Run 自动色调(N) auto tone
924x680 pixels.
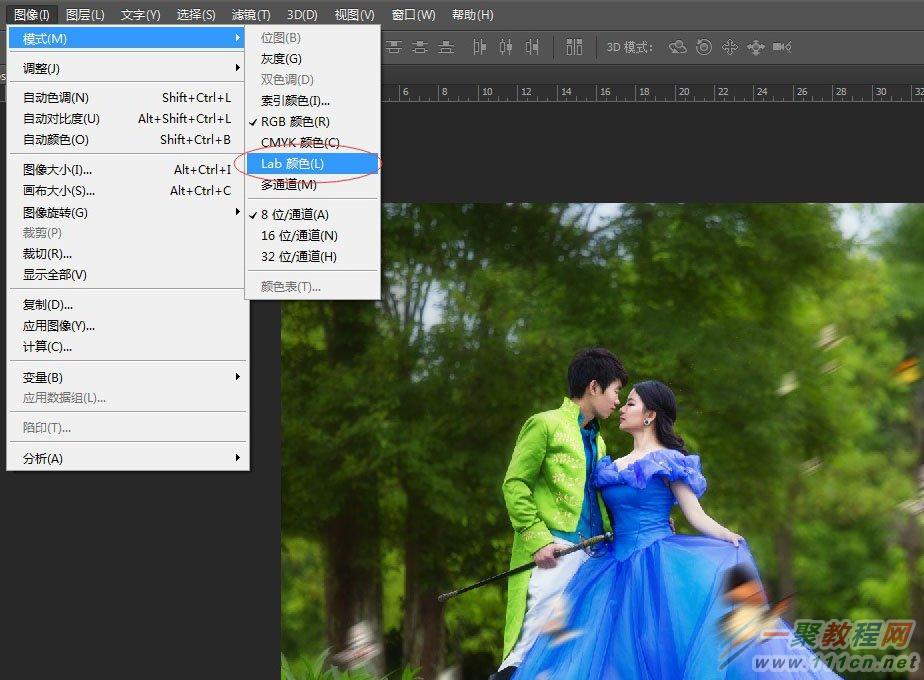tap(127, 98)
